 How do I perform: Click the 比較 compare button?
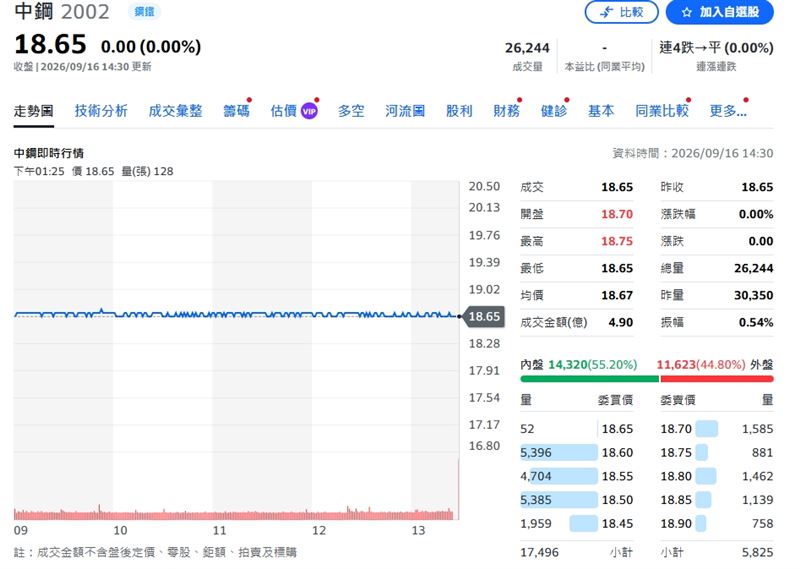click(x=621, y=12)
